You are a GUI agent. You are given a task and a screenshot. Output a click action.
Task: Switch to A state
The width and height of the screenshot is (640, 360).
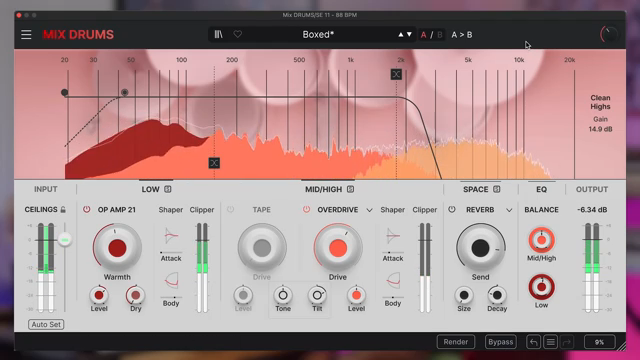(x=423, y=35)
